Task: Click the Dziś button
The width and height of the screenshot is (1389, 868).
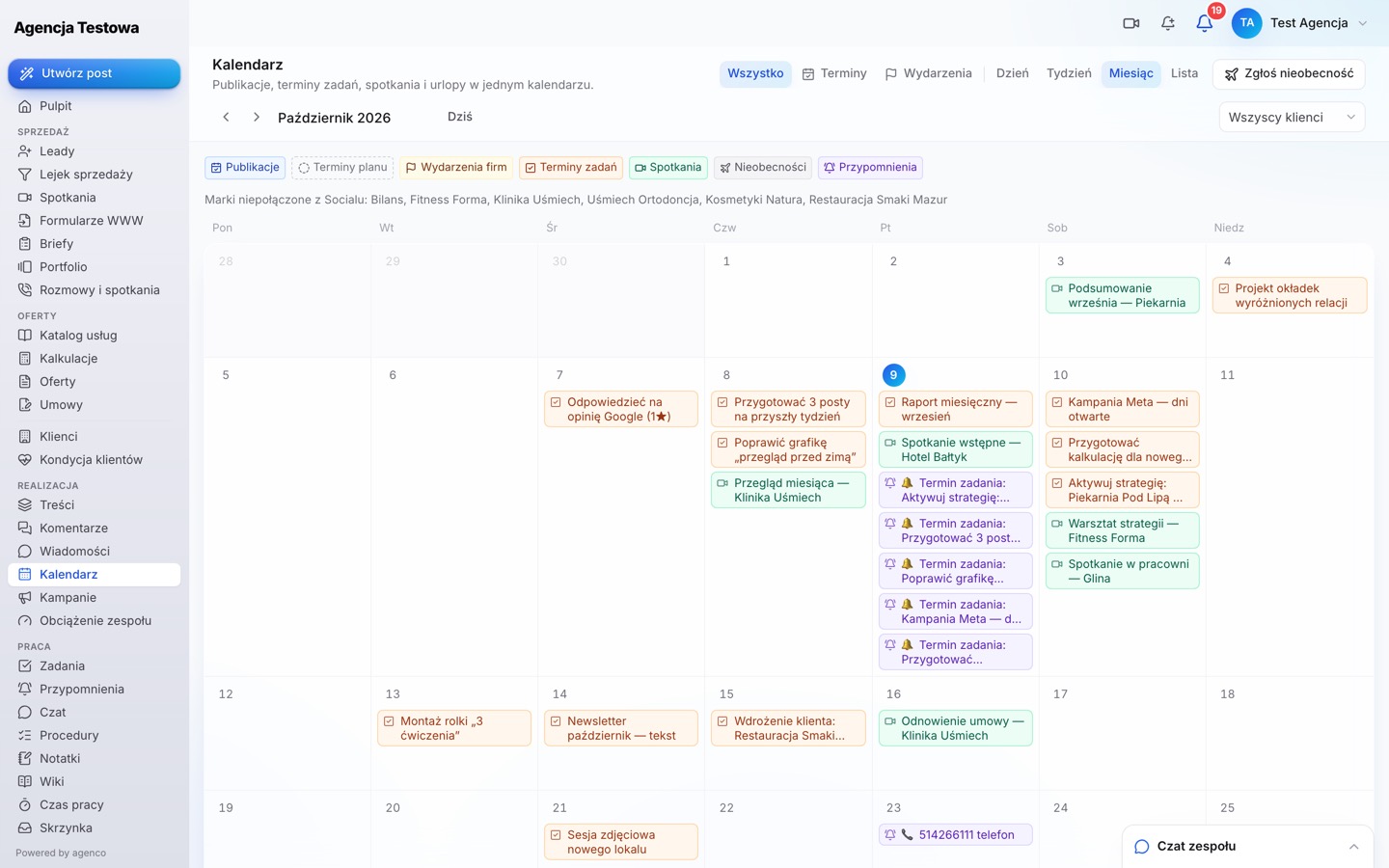Action: coord(460,117)
